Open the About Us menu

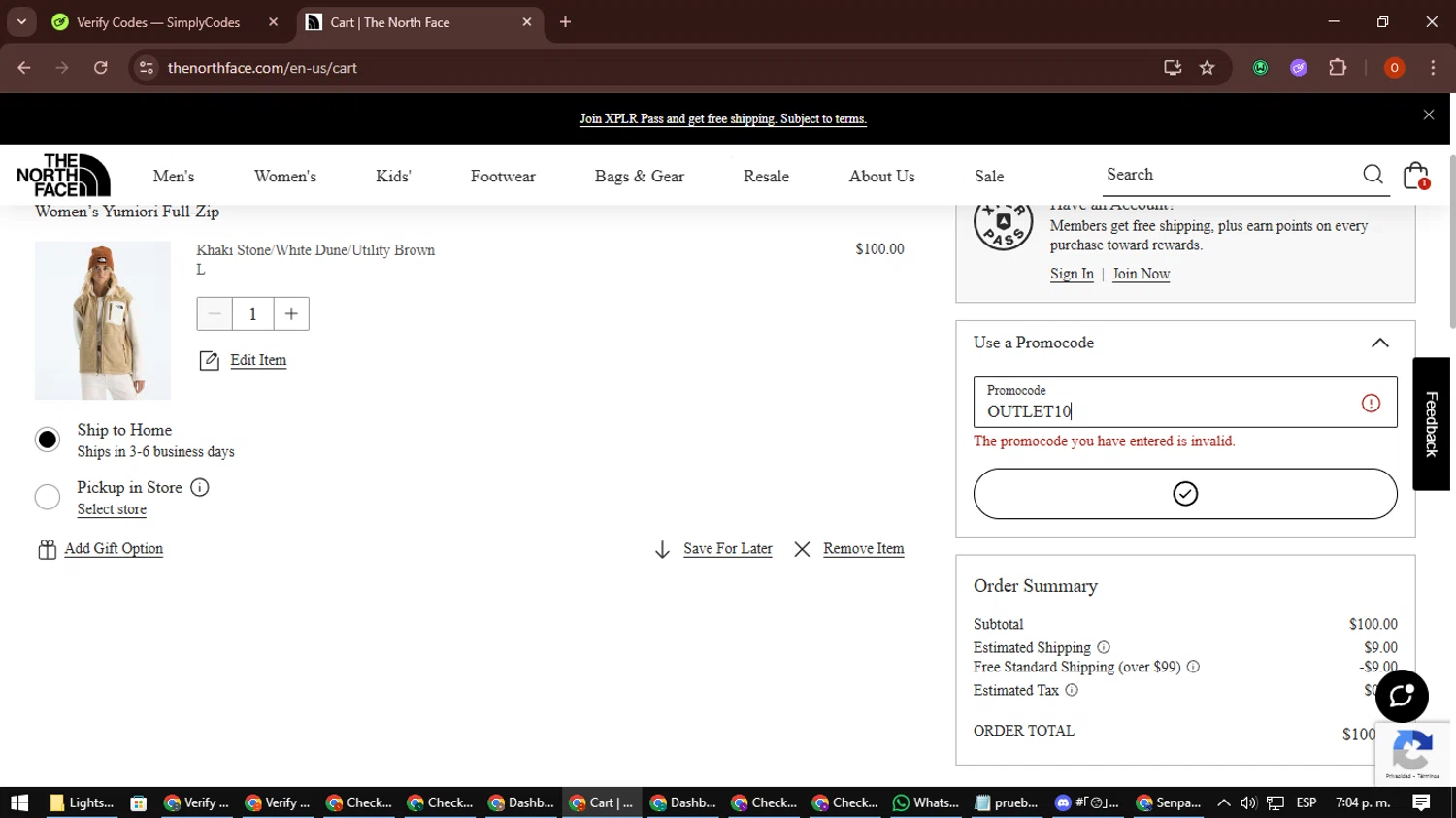point(881,176)
